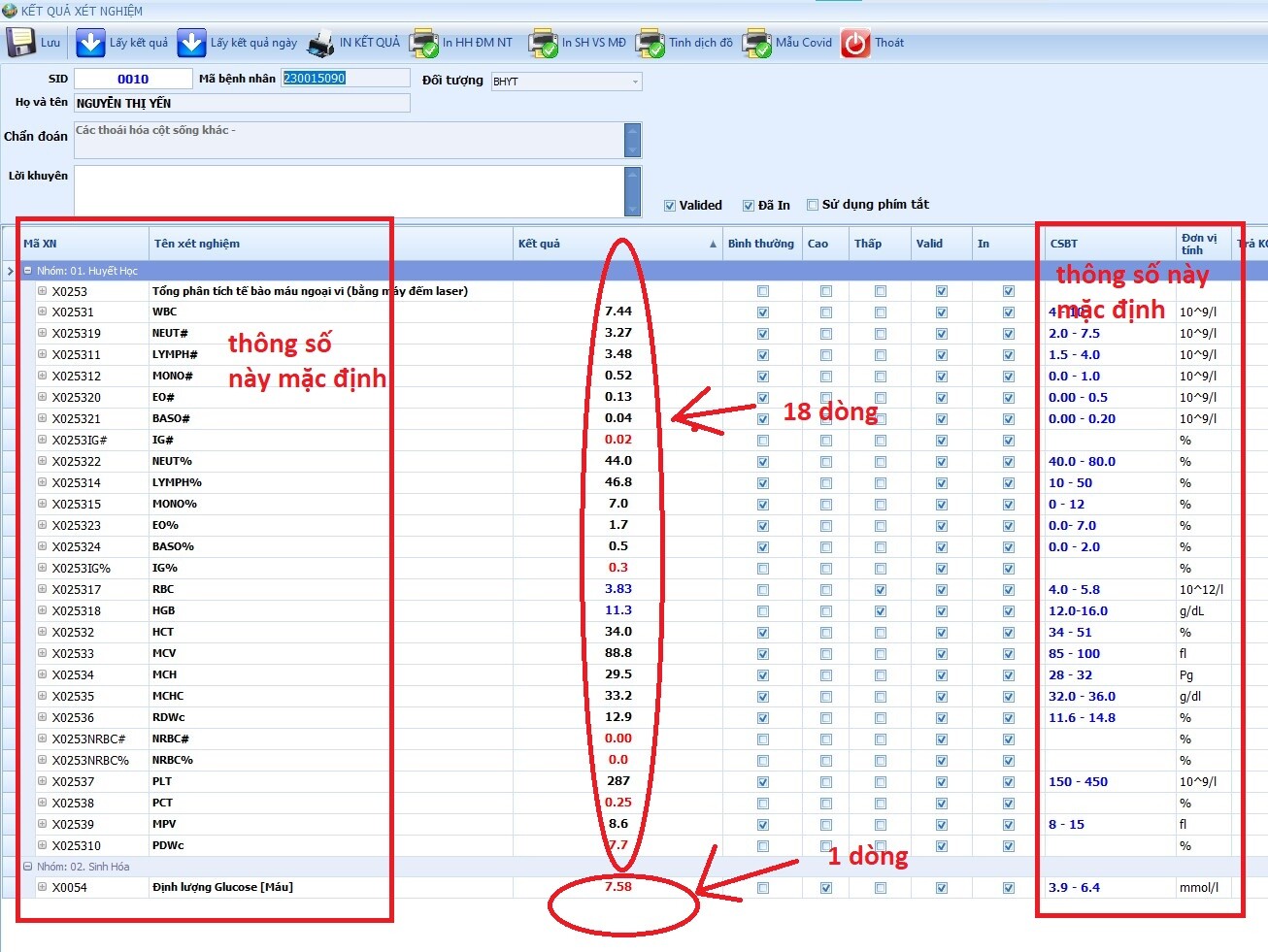This screenshot has height=952, width=1268.
Task: Select the HGB result 11.3 cell
Action: [x=617, y=610]
